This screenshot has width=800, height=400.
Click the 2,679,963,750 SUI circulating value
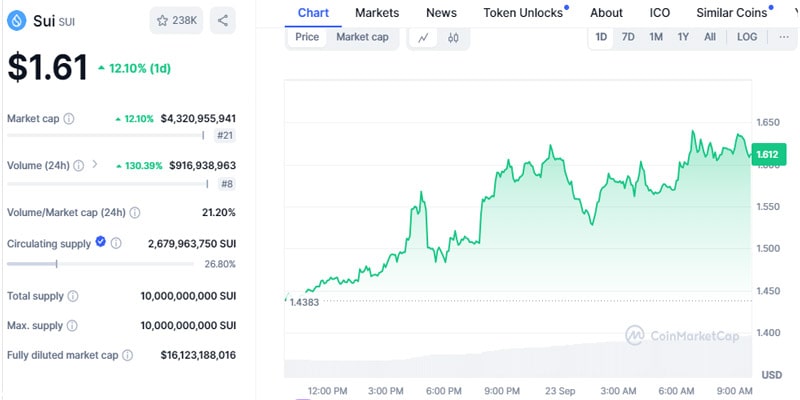pos(192,244)
